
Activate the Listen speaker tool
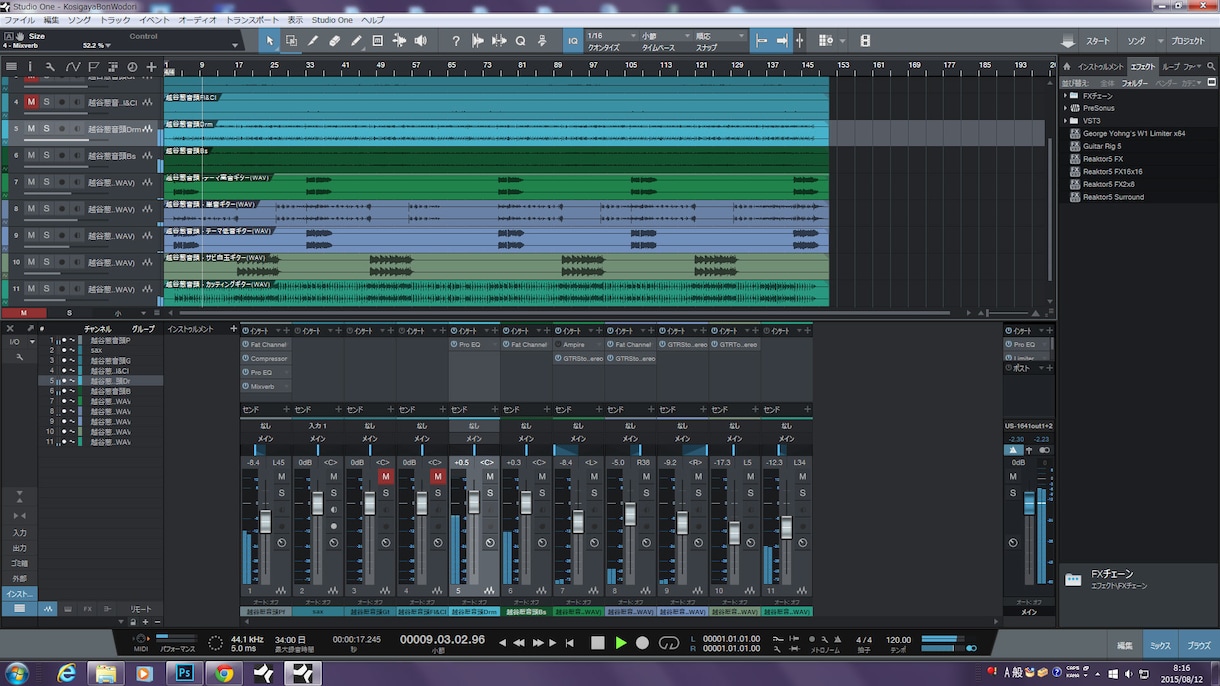point(421,41)
